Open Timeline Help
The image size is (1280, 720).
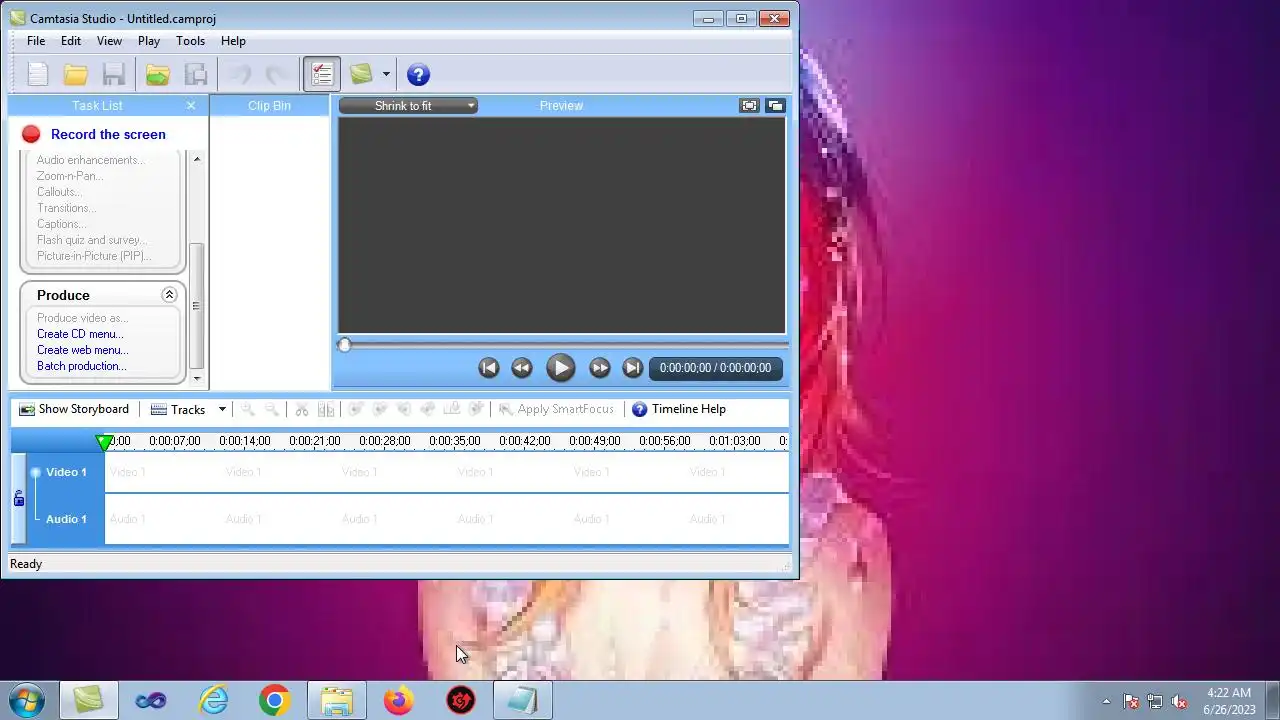(x=679, y=409)
